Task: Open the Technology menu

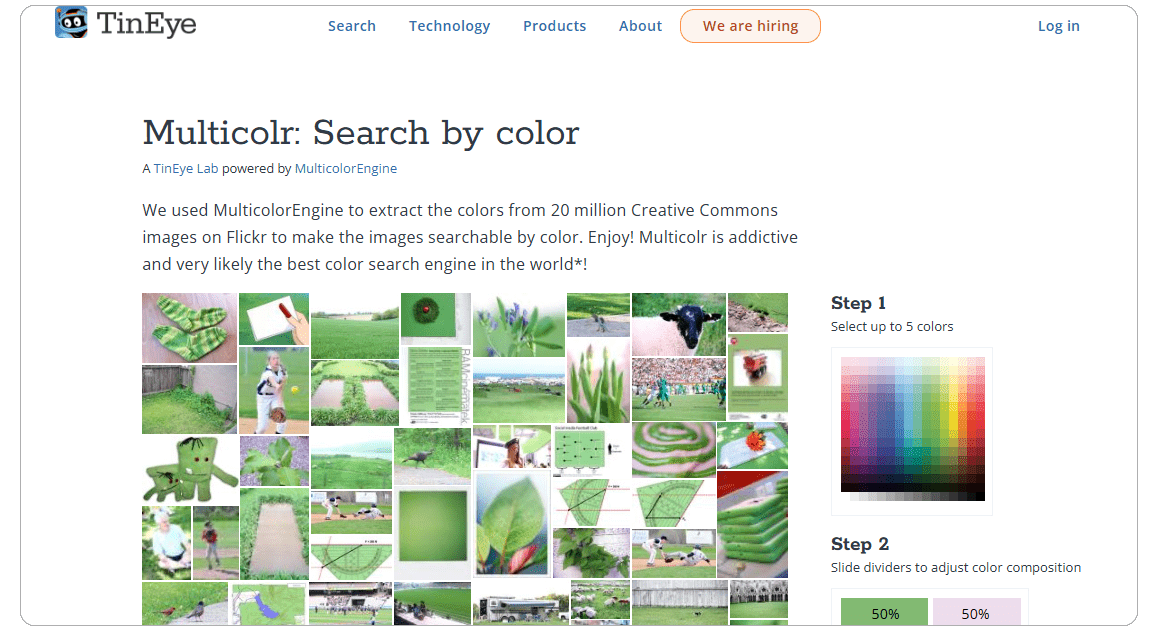Action: pyautogui.click(x=449, y=26)
